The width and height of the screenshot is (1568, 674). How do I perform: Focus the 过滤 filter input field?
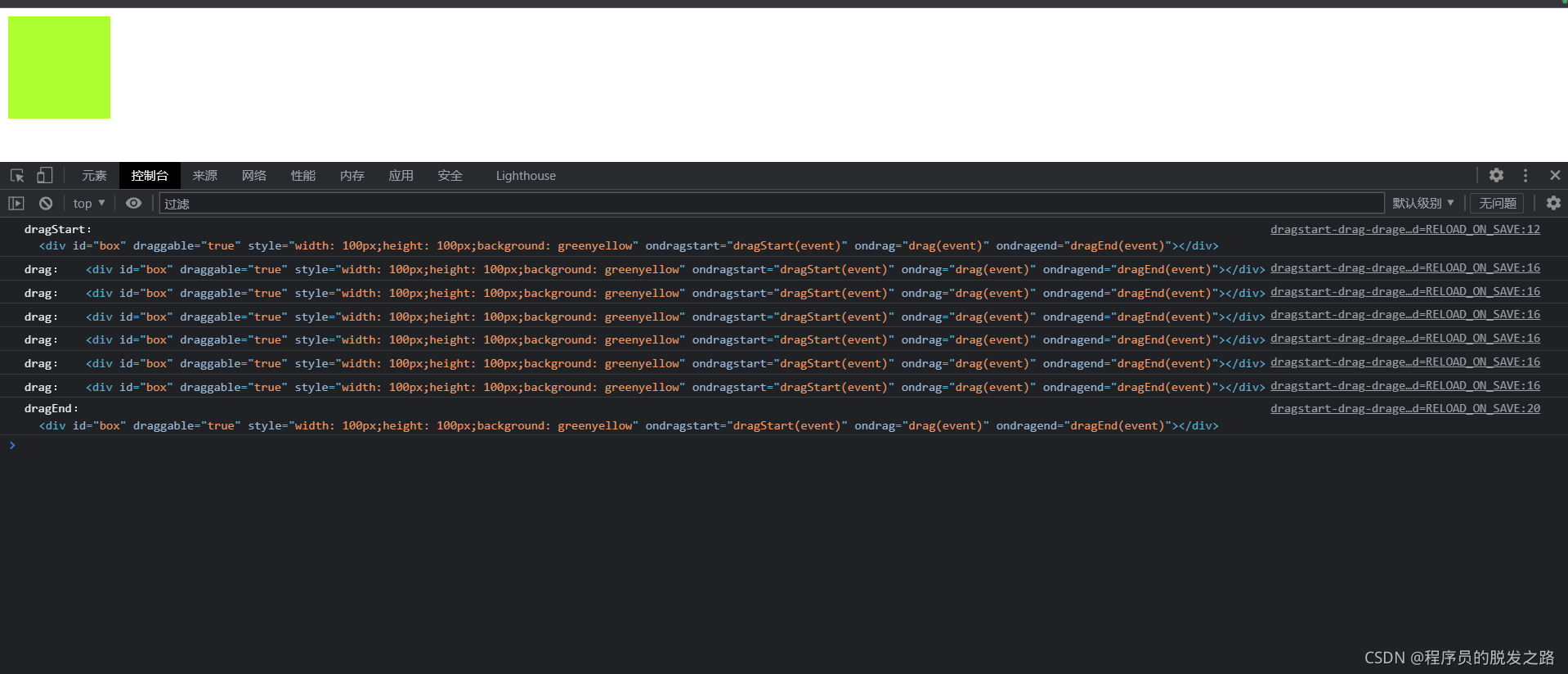pyautogui.click(x=772, y=203)
